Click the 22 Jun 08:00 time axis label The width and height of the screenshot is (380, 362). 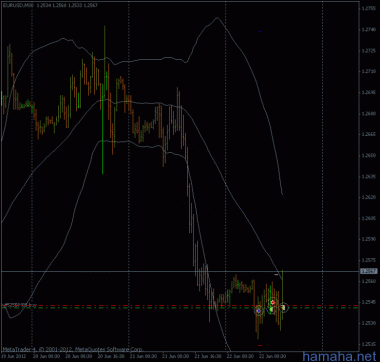coord(273,356)
